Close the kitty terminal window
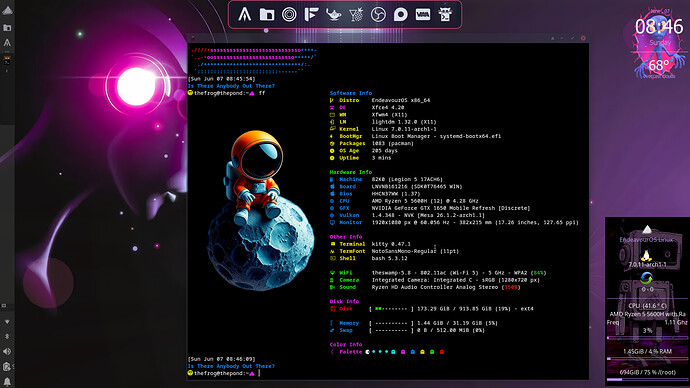This screenshot has width=690, height=388. [583, 38]
